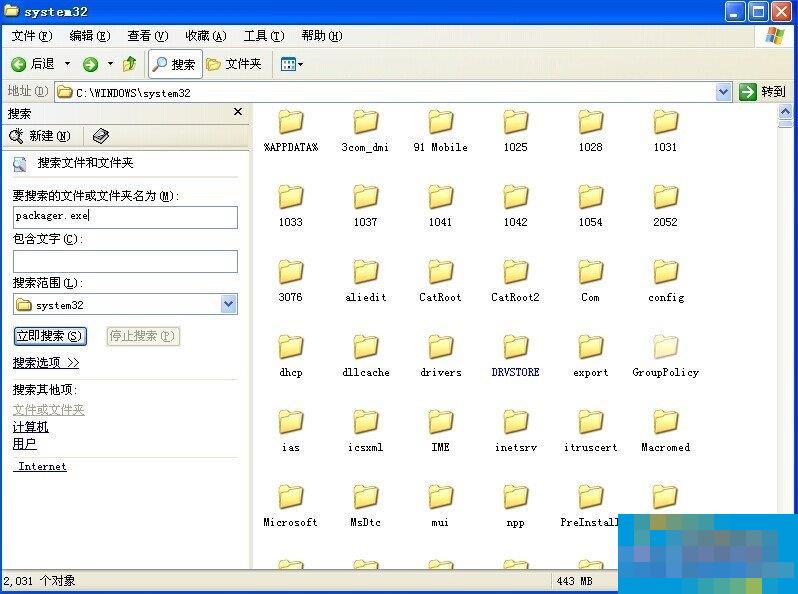
Task: Select the inetsrv folder
Action: click(x=516, y=431)
